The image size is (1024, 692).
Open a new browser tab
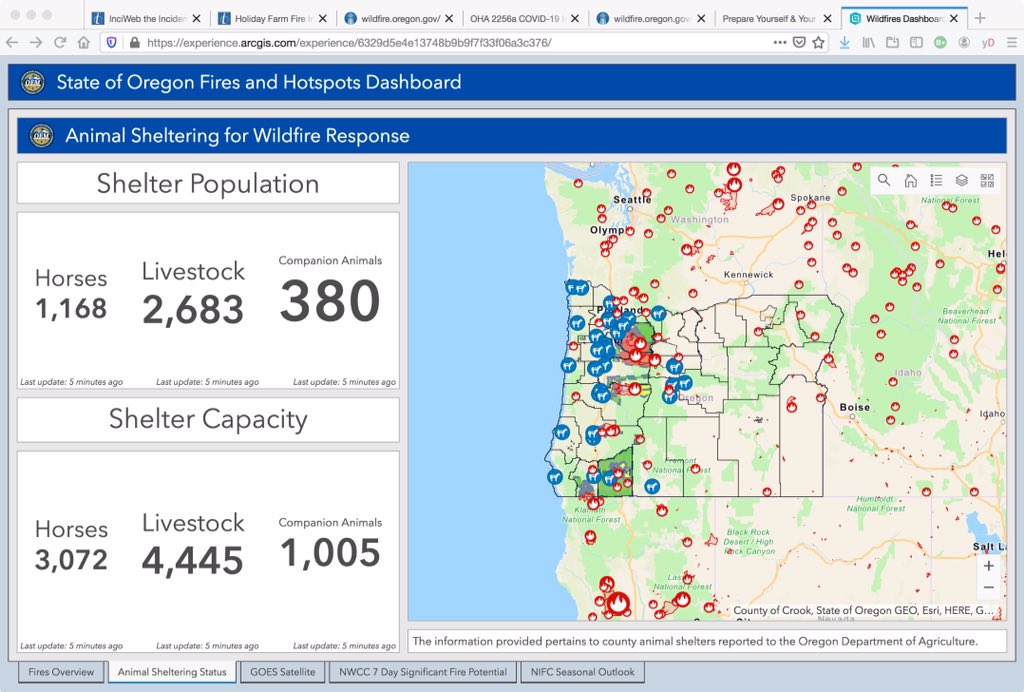980,18
